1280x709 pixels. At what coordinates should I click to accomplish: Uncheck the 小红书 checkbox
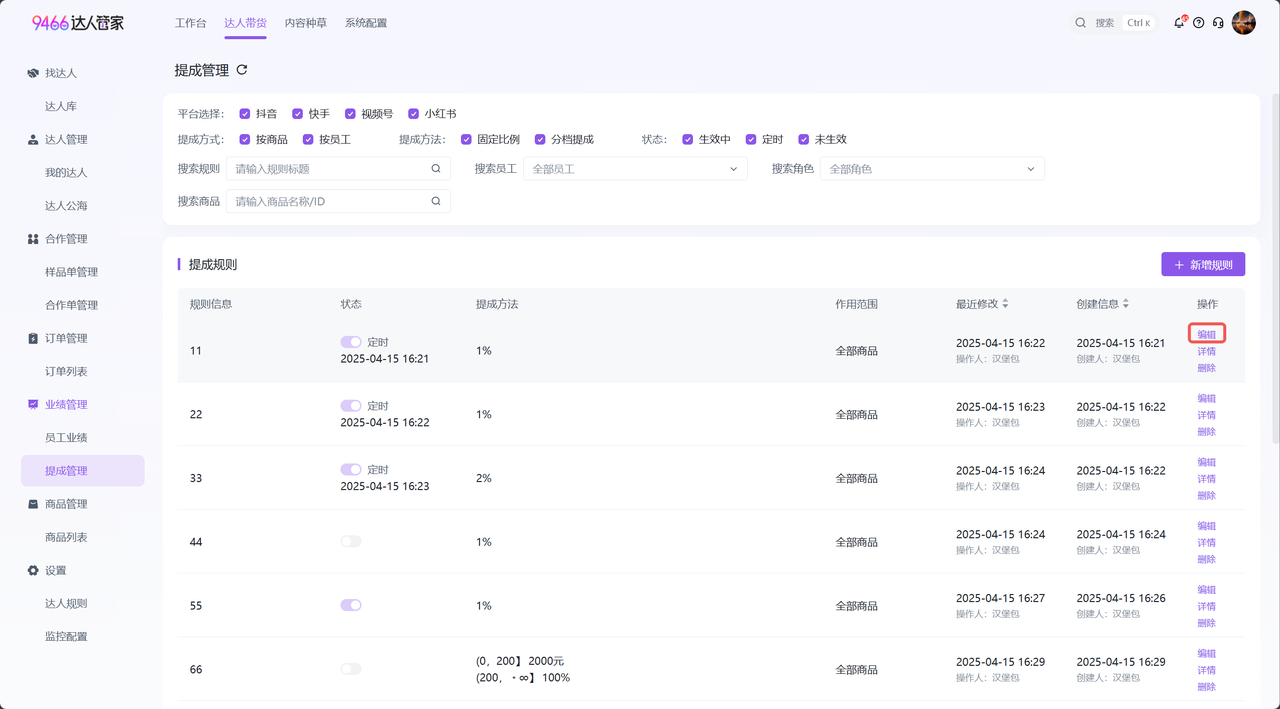click(414, 114)
